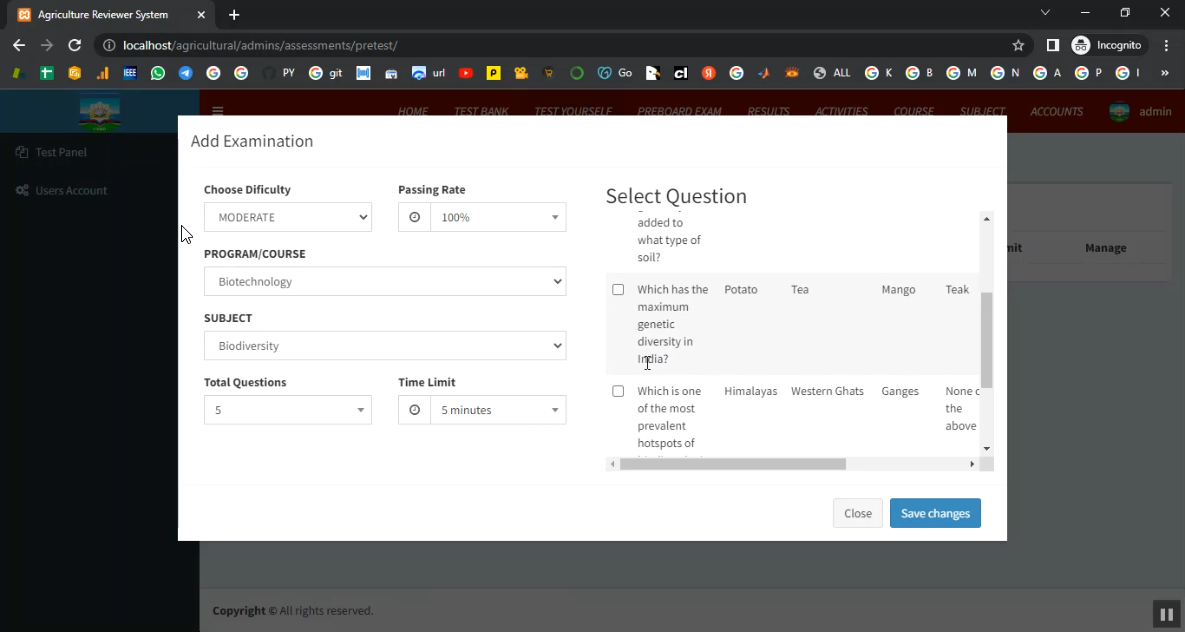This screenshot has height=632, width=1185.
Task: Bookmark this page with star icon
Action: pyautogui.click(x=1018, y=45)
